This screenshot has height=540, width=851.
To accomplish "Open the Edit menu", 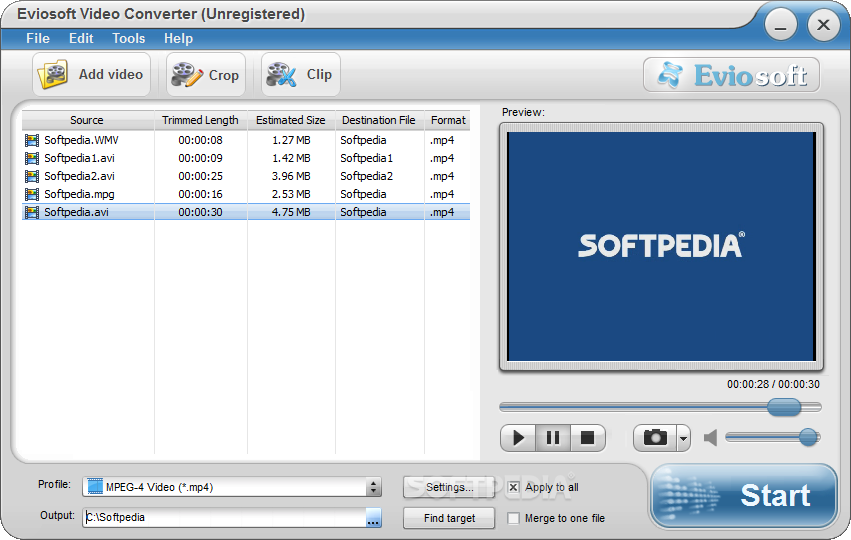I will (x=81, y=39).
